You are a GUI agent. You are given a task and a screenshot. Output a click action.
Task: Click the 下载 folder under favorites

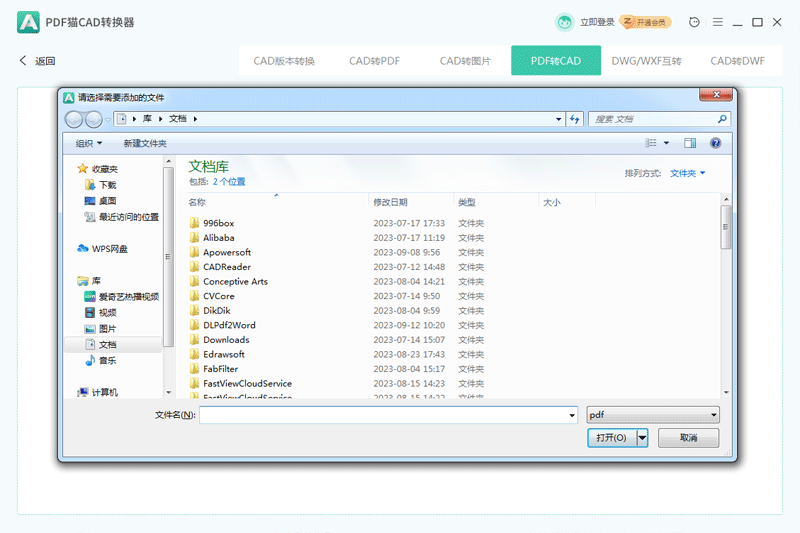[x=107, y=185]
